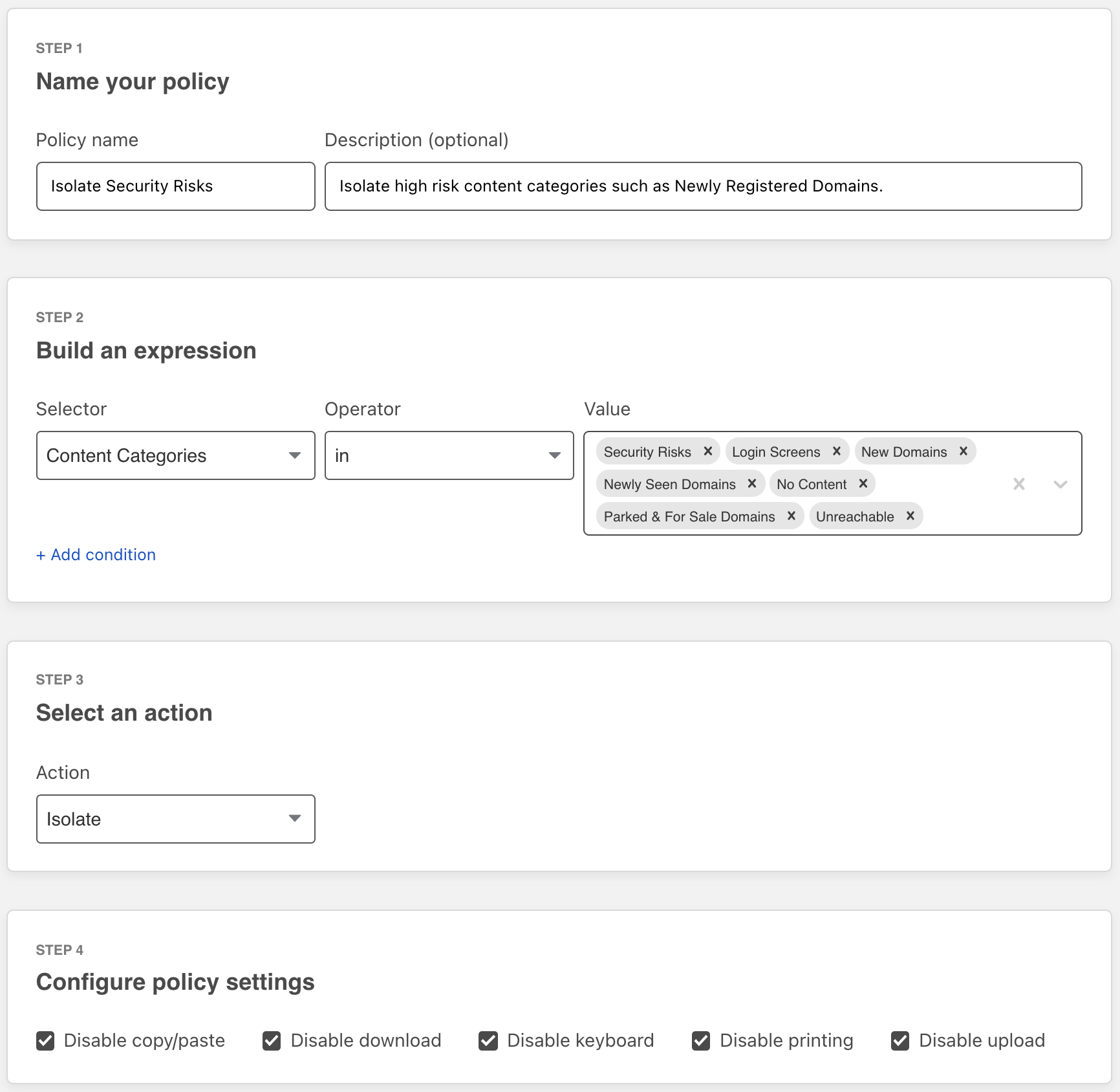Remove the Login Screens tag
This screenshot has height=1092, width=1120.
[x=837, y=452]
